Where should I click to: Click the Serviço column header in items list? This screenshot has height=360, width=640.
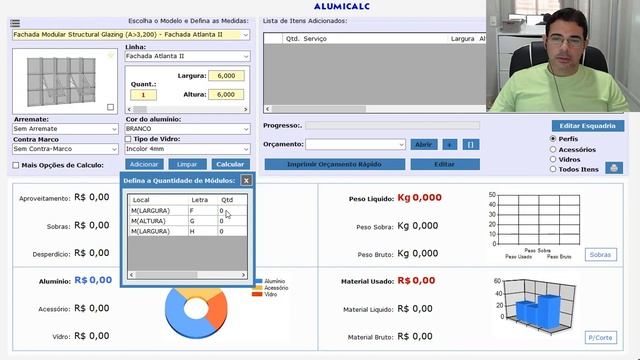click(x=315, y=39)
